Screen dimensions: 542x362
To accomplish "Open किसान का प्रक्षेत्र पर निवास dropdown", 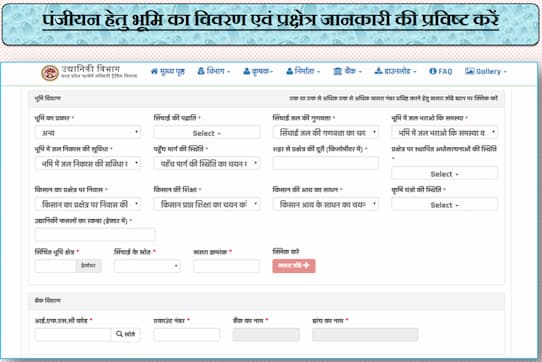I will [x=88, y=204].
